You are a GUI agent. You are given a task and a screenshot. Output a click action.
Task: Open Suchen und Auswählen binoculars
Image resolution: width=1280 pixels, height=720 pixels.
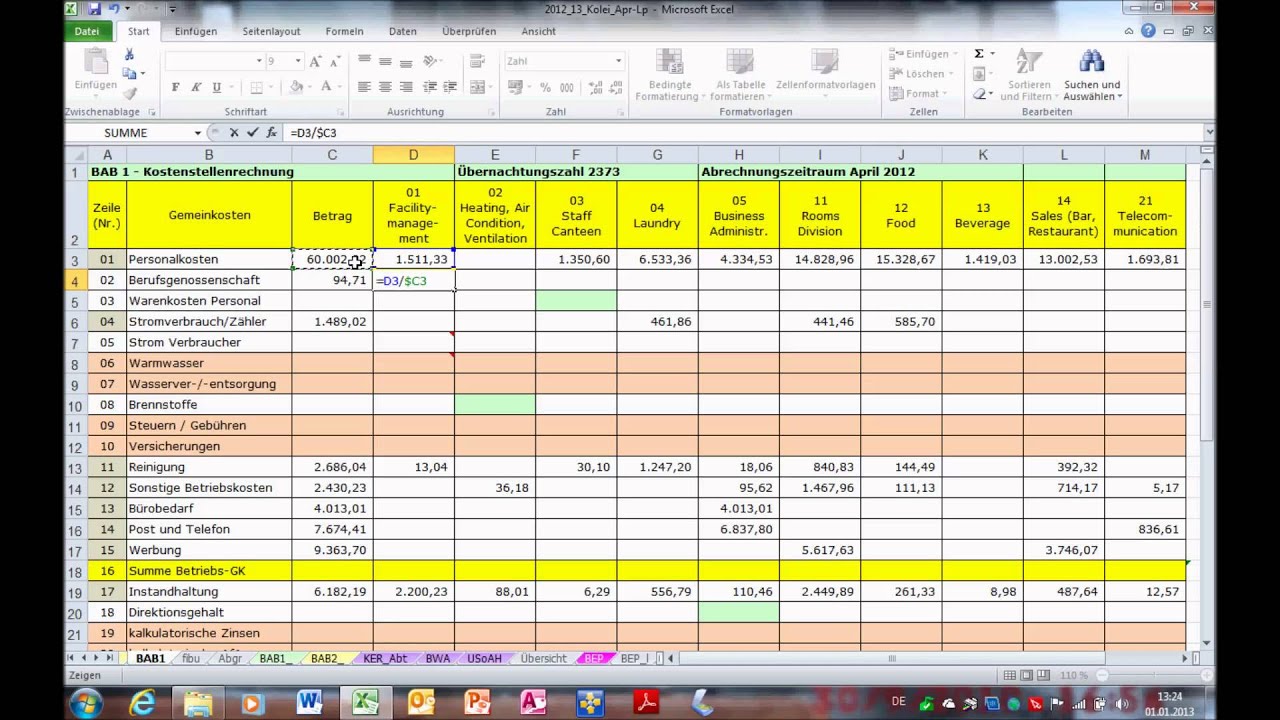[x=1092, y=76]
